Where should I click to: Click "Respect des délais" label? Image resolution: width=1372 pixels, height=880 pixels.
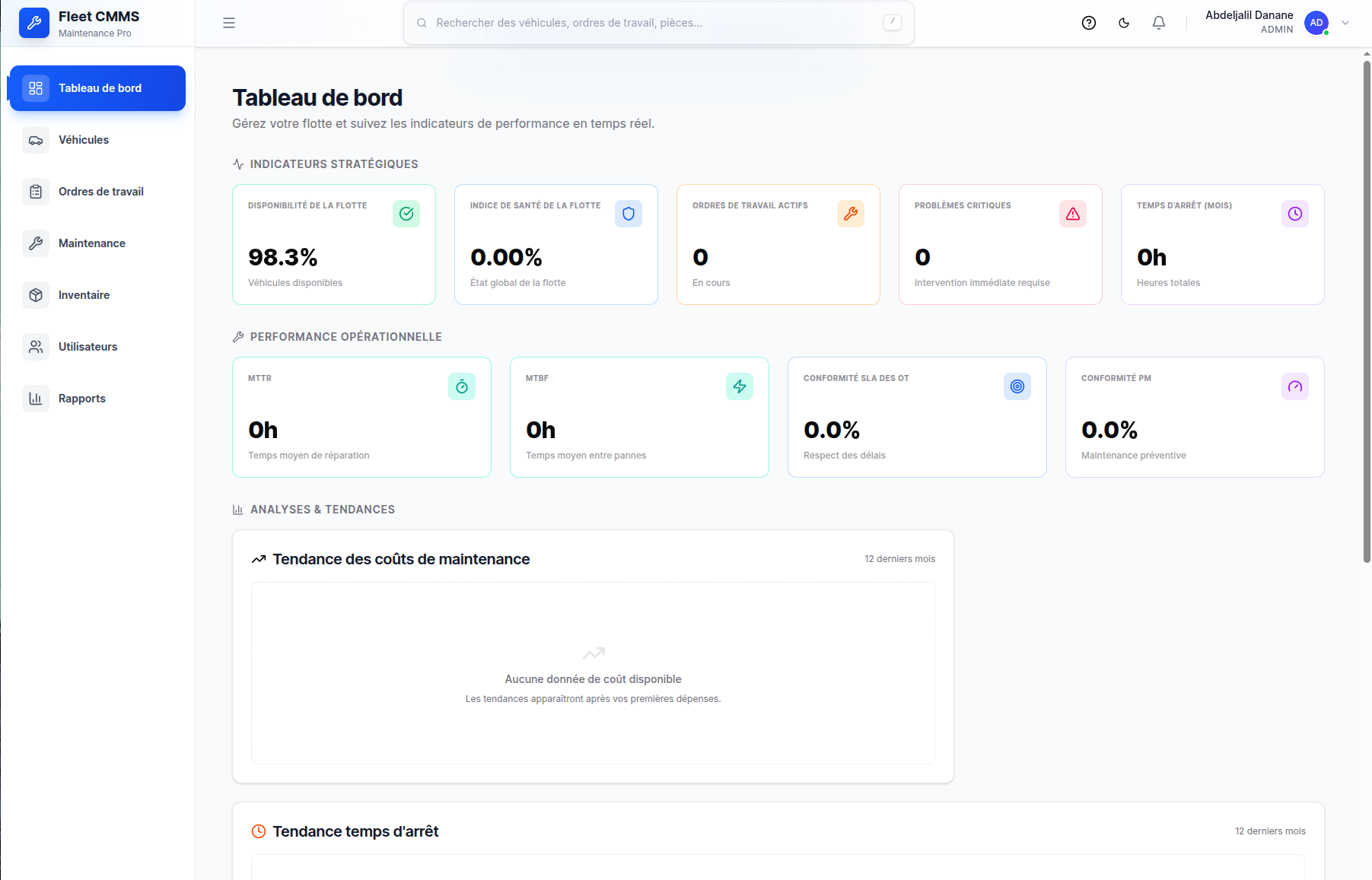[845, 456]
